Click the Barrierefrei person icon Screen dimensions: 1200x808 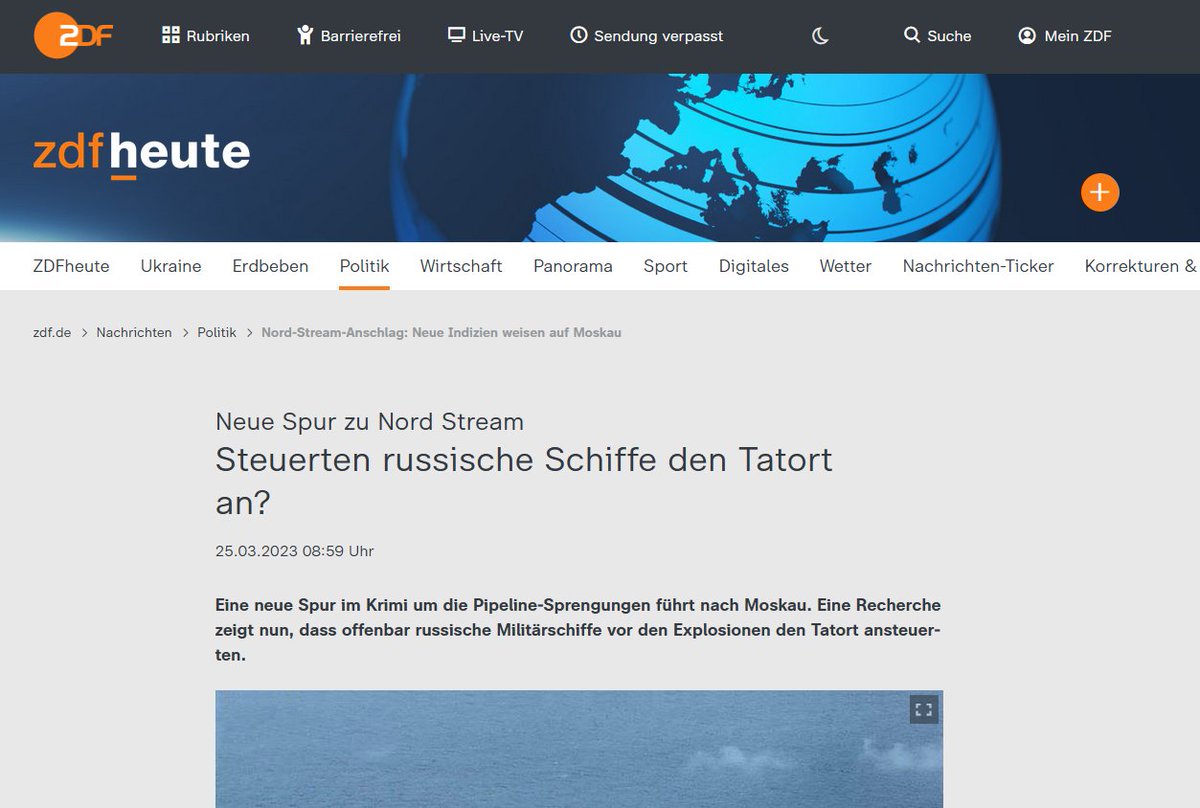pyautogui.click(x=305, y=36)
